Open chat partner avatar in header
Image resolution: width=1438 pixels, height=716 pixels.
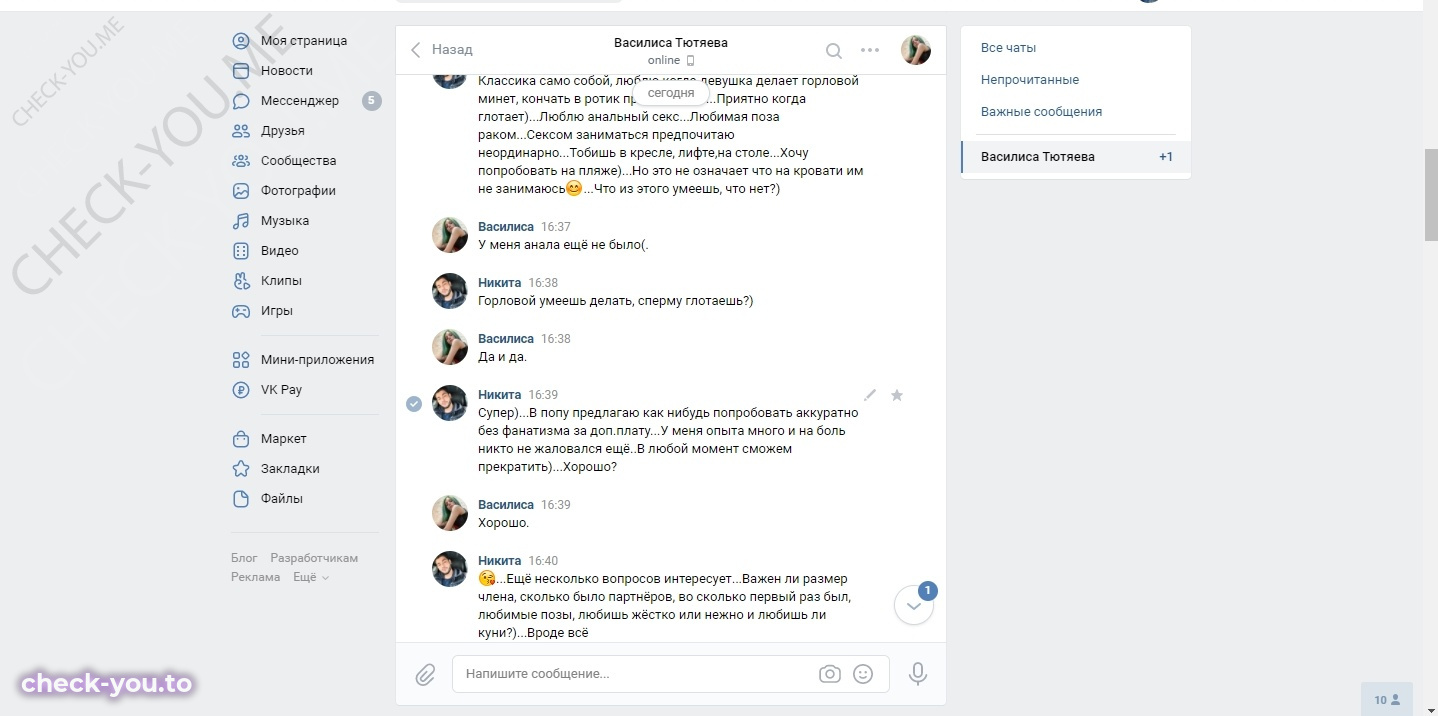(916, 50)
